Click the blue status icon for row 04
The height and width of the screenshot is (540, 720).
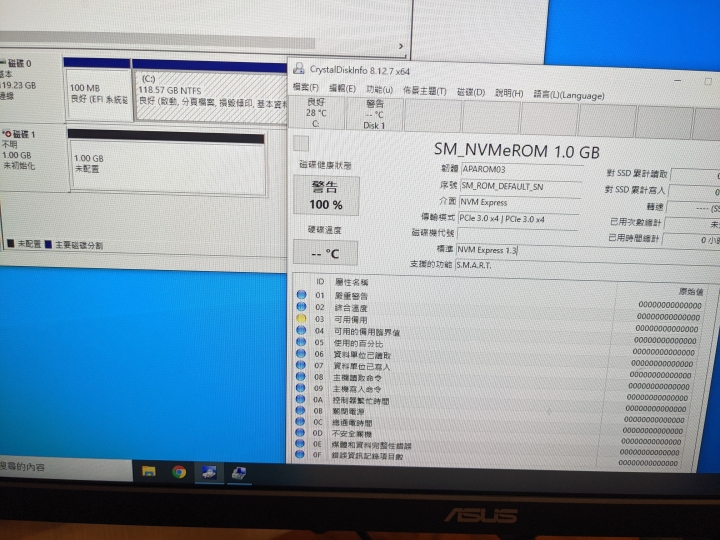pyautogui.click(x=301, y=330)
